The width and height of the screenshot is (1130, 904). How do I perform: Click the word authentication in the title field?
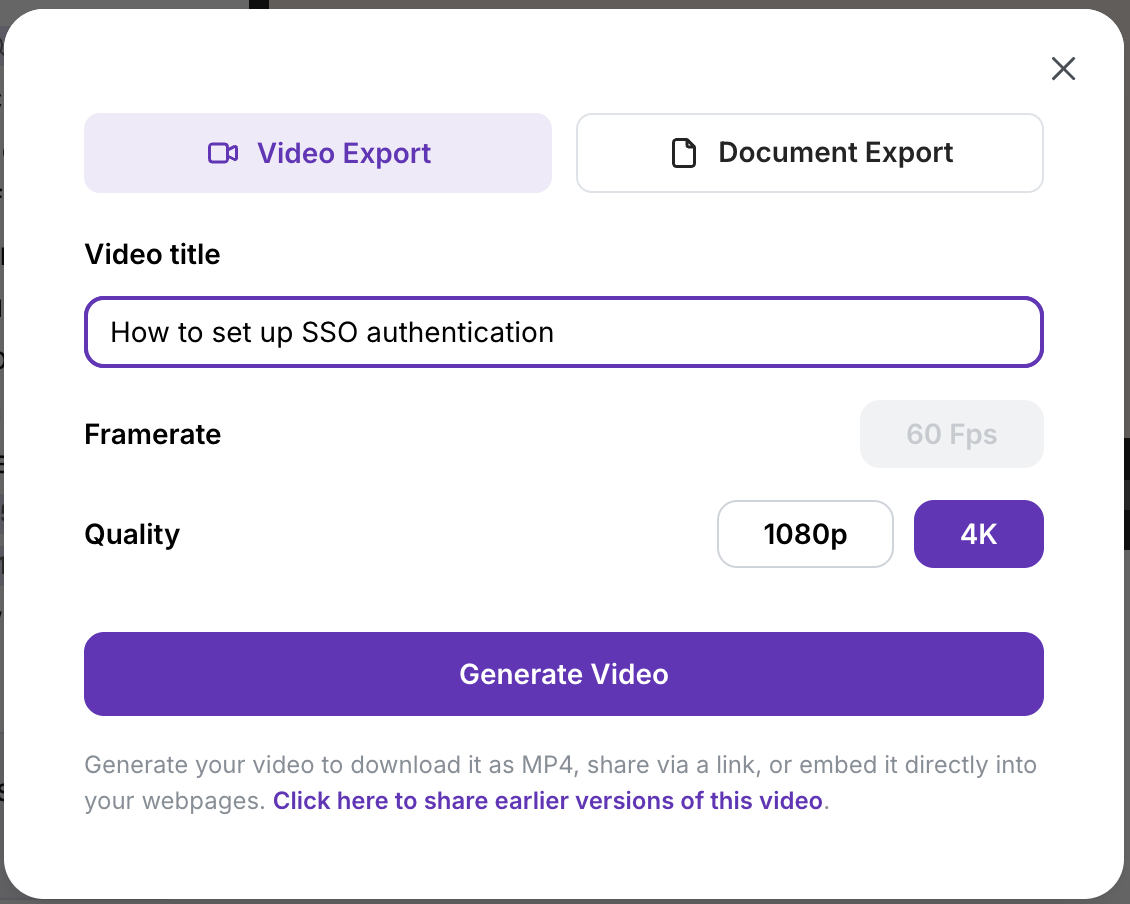(x=460, y=332)
